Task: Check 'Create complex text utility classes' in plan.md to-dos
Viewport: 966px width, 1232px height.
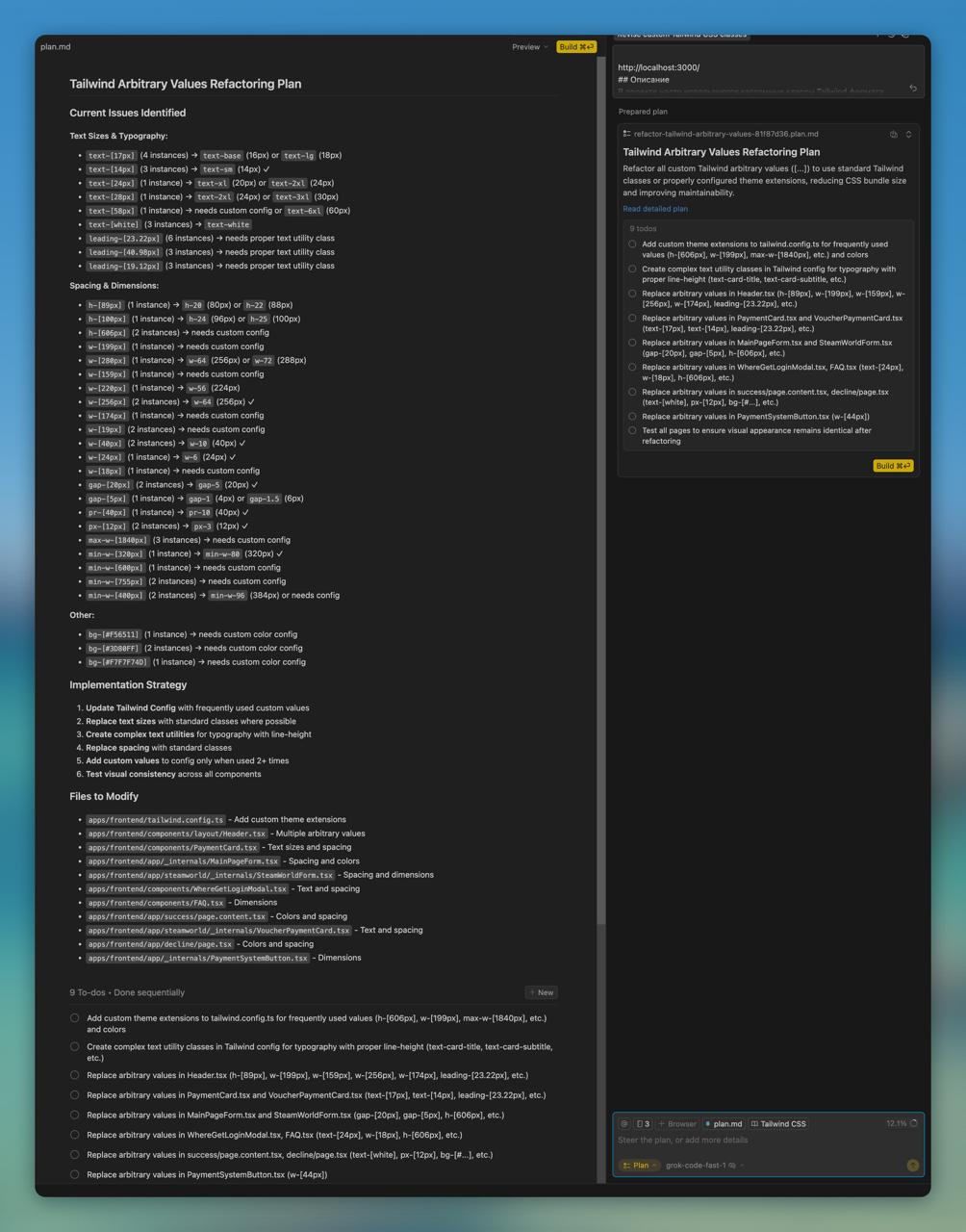Action: pos(75,1046)
